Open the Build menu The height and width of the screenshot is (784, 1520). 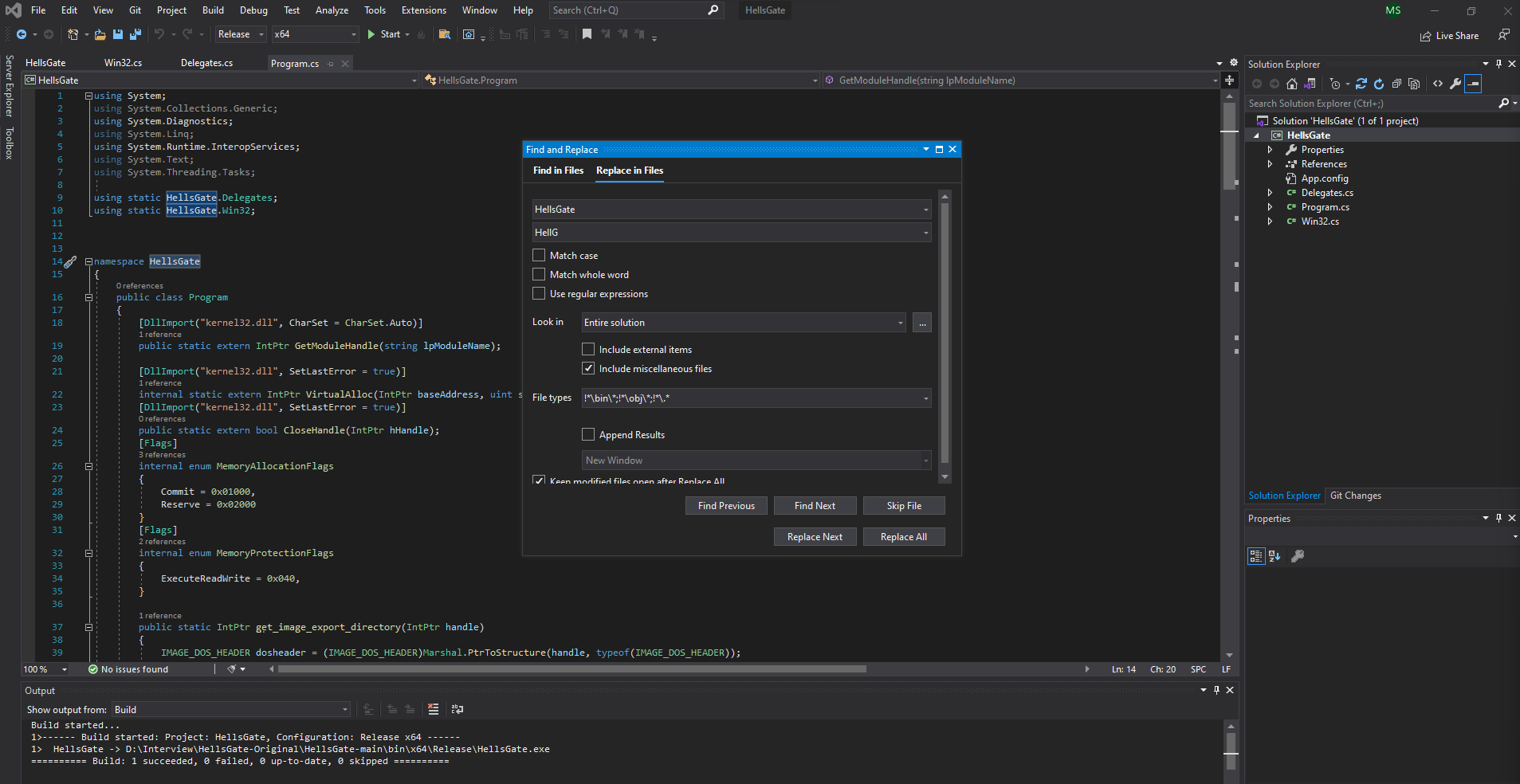[213, 10]
